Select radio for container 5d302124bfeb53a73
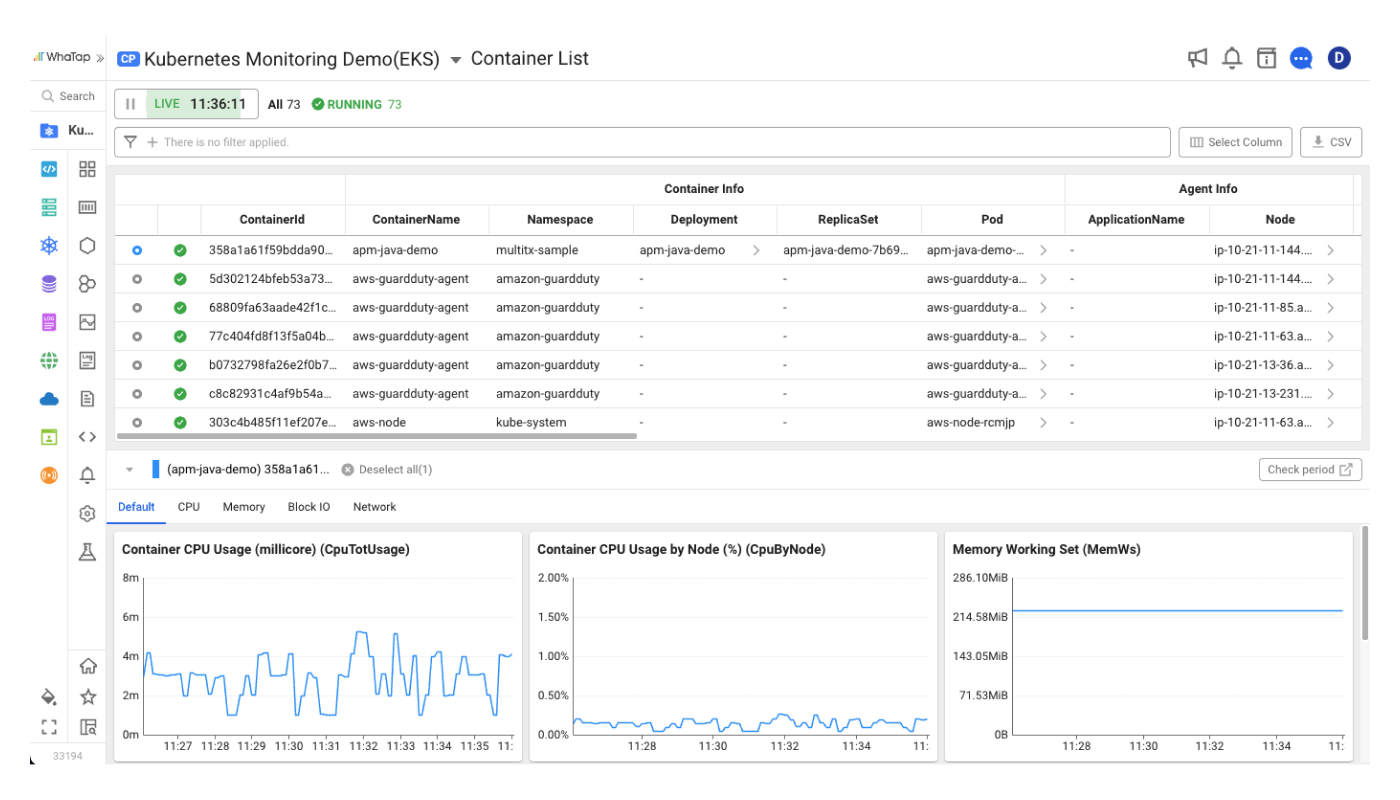This screenshot has height=800, width=1400. click(x=137, y=279)
